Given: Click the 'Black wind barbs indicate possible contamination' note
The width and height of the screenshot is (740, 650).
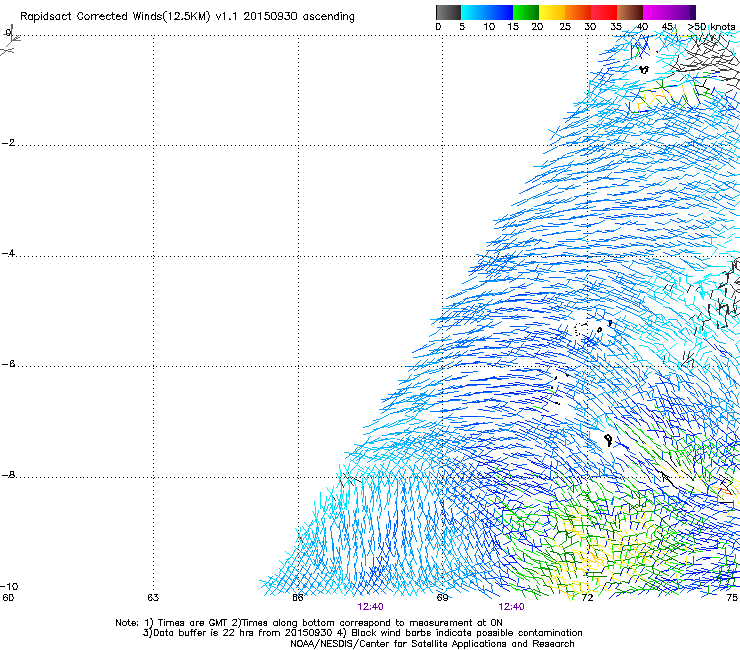Looking at the screenshot, I should [x=467, y=633].
